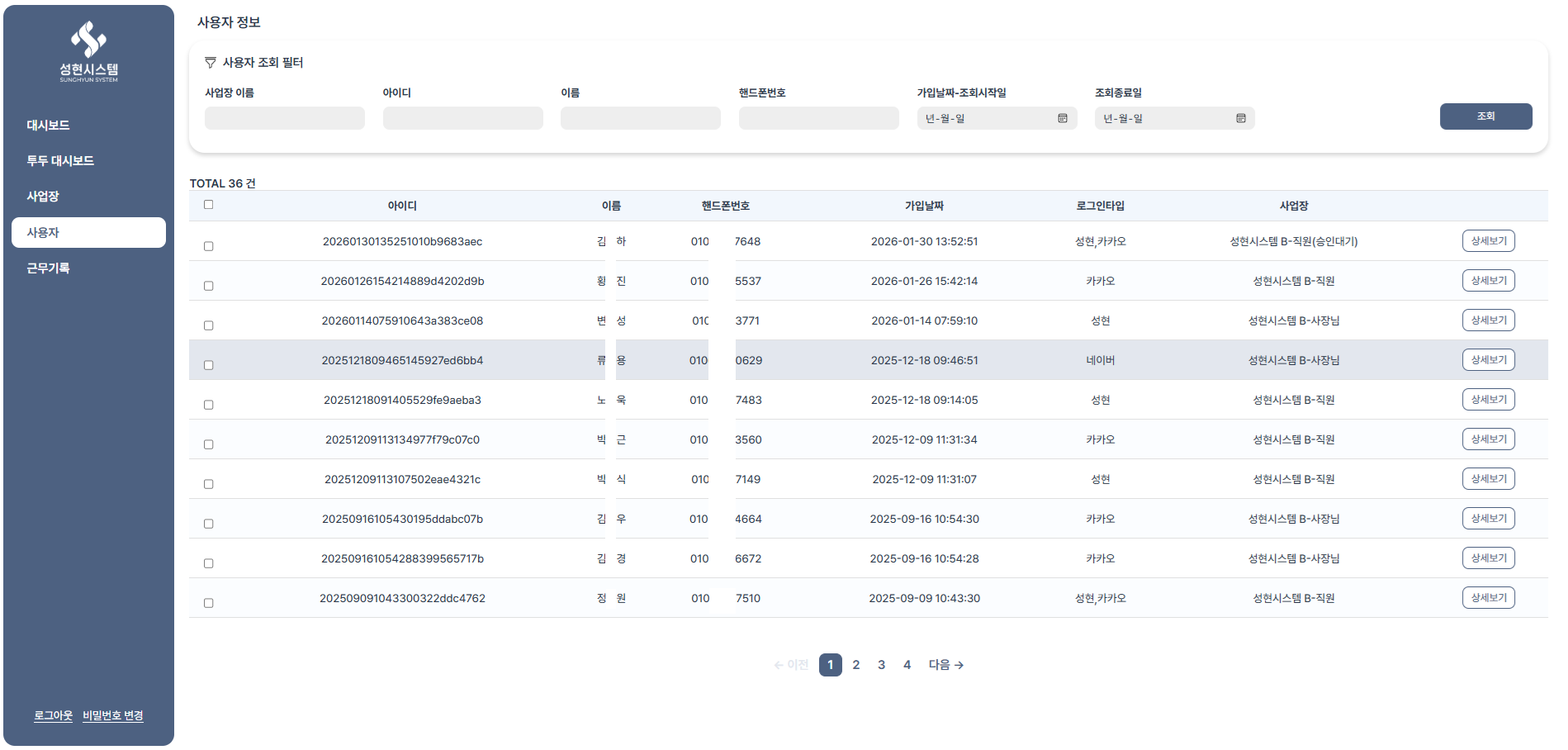Check row with ID 2025091610542883995657 17b
1568x750 pixels.
pos(209,563)
